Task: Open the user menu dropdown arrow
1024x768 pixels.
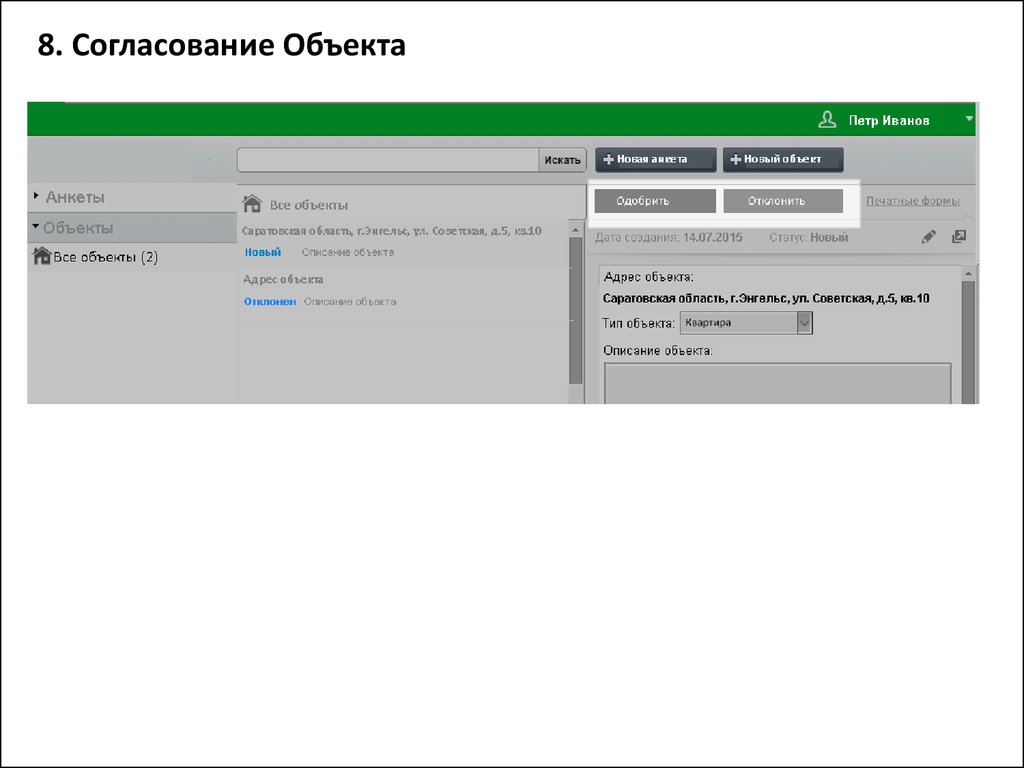Action: [x=968, y=119]
